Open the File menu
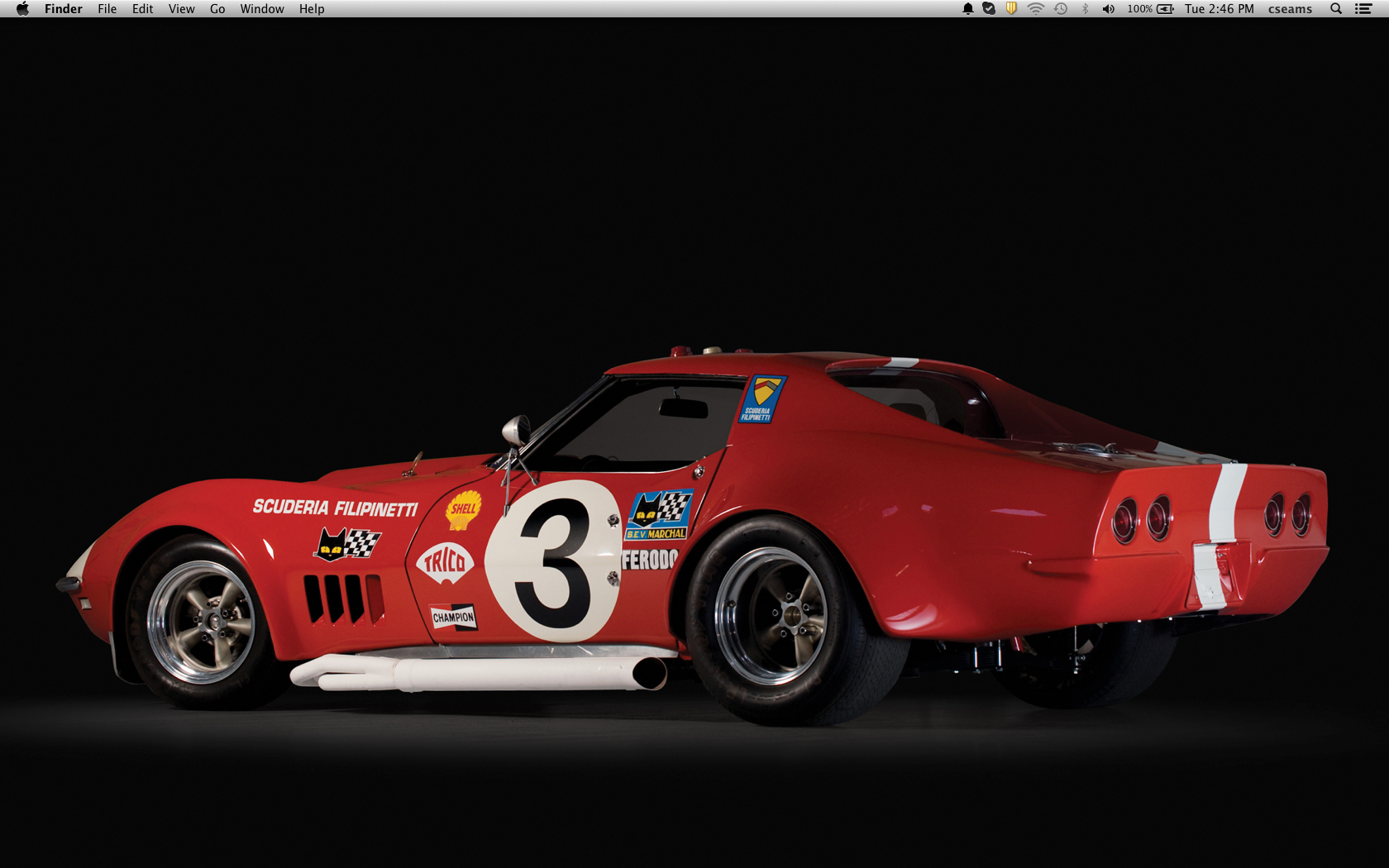The width and height of the screenshot is (1389, 868). coord(107,9)
